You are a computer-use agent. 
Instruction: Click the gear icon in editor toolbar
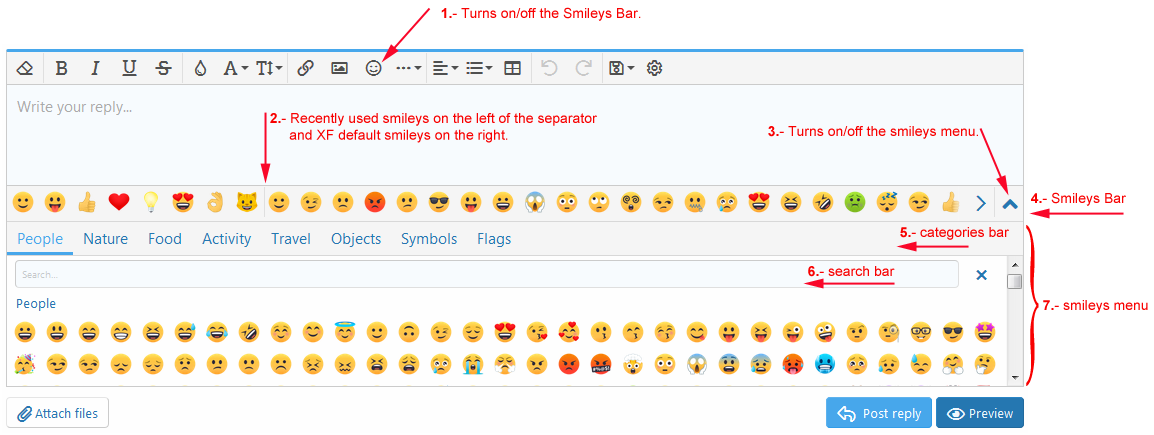[655, 68]
